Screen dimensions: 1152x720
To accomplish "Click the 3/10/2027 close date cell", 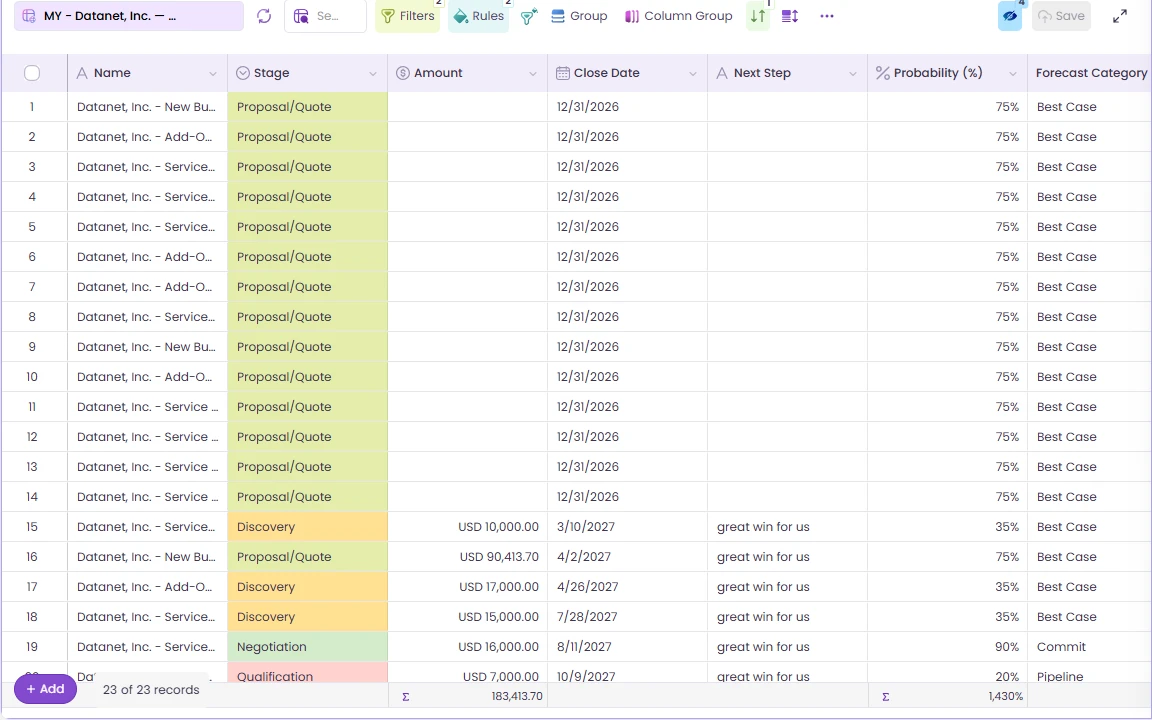I will coord(627,527).
